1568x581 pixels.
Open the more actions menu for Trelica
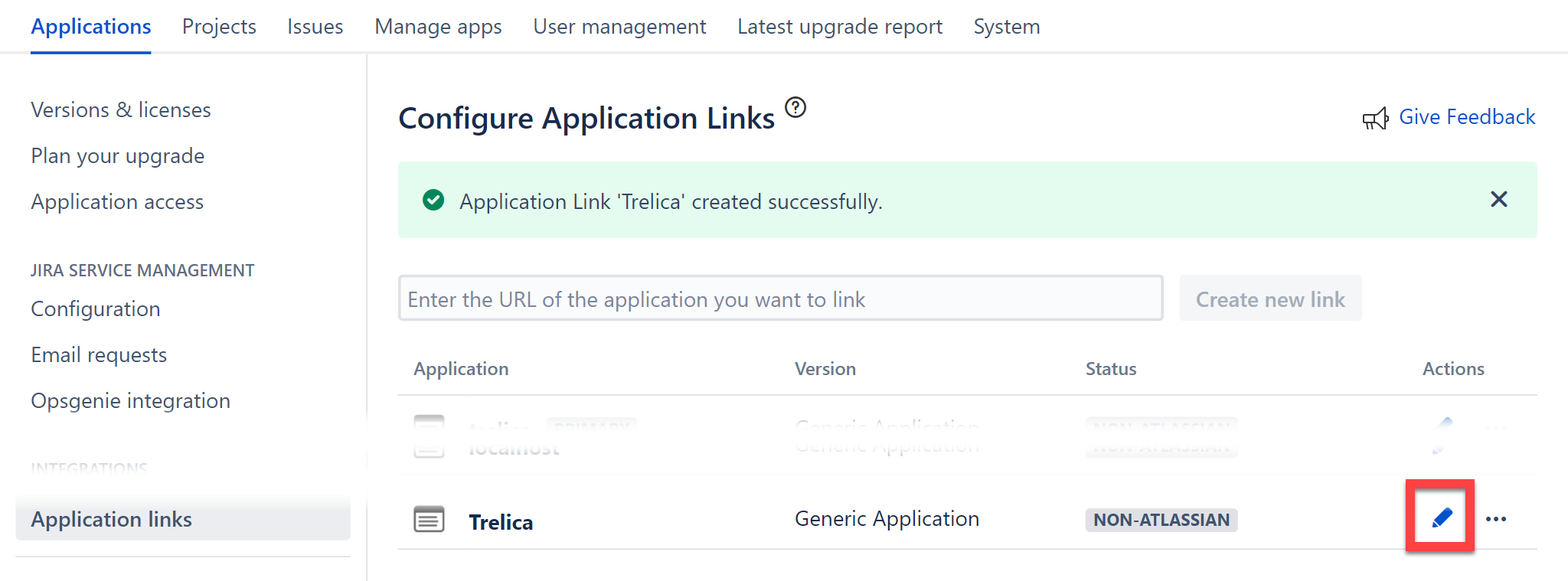coord(1496,519)
